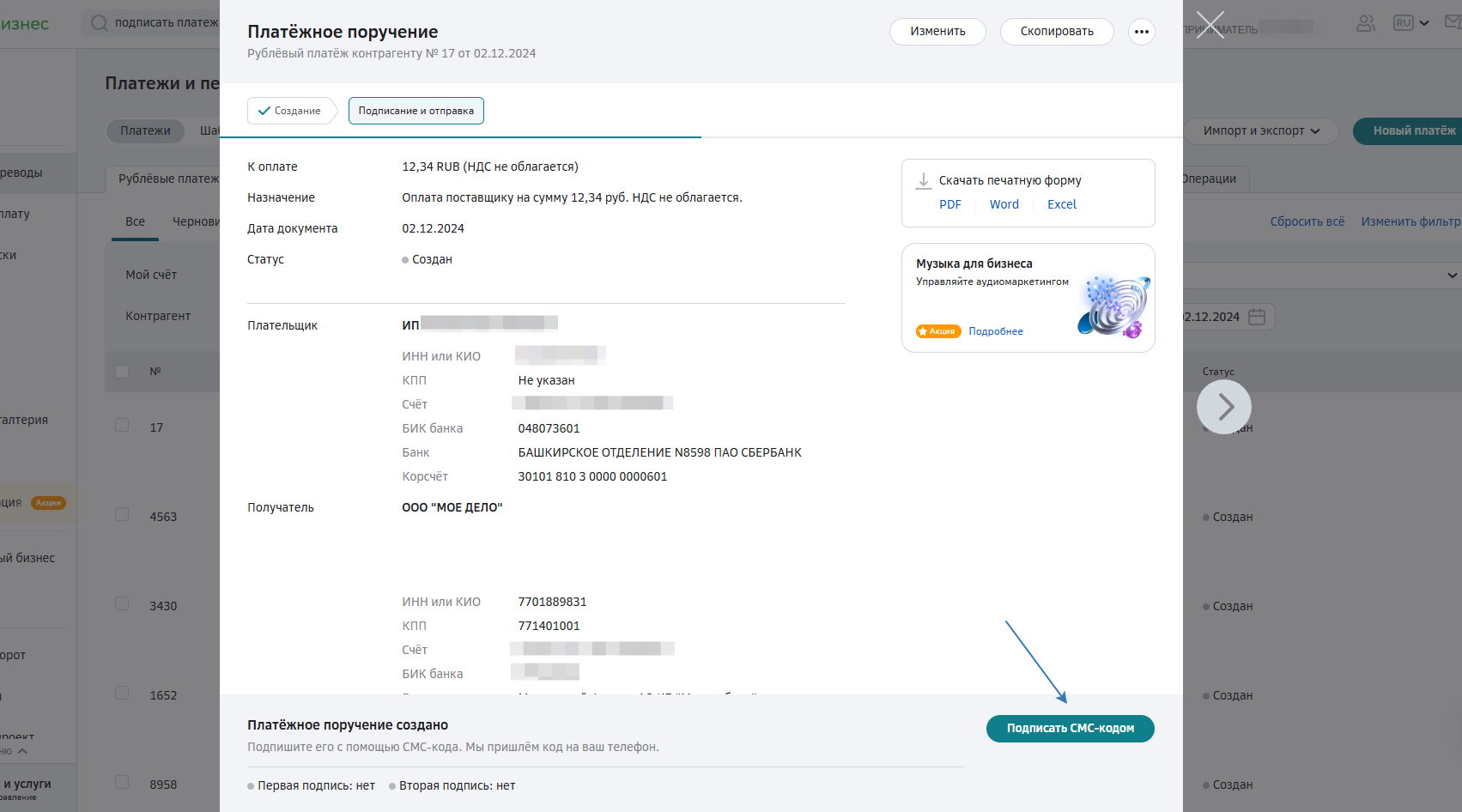The image size is (1462, 812).
Task: Tick the checkbox for payment 4563
Action: 122,515
